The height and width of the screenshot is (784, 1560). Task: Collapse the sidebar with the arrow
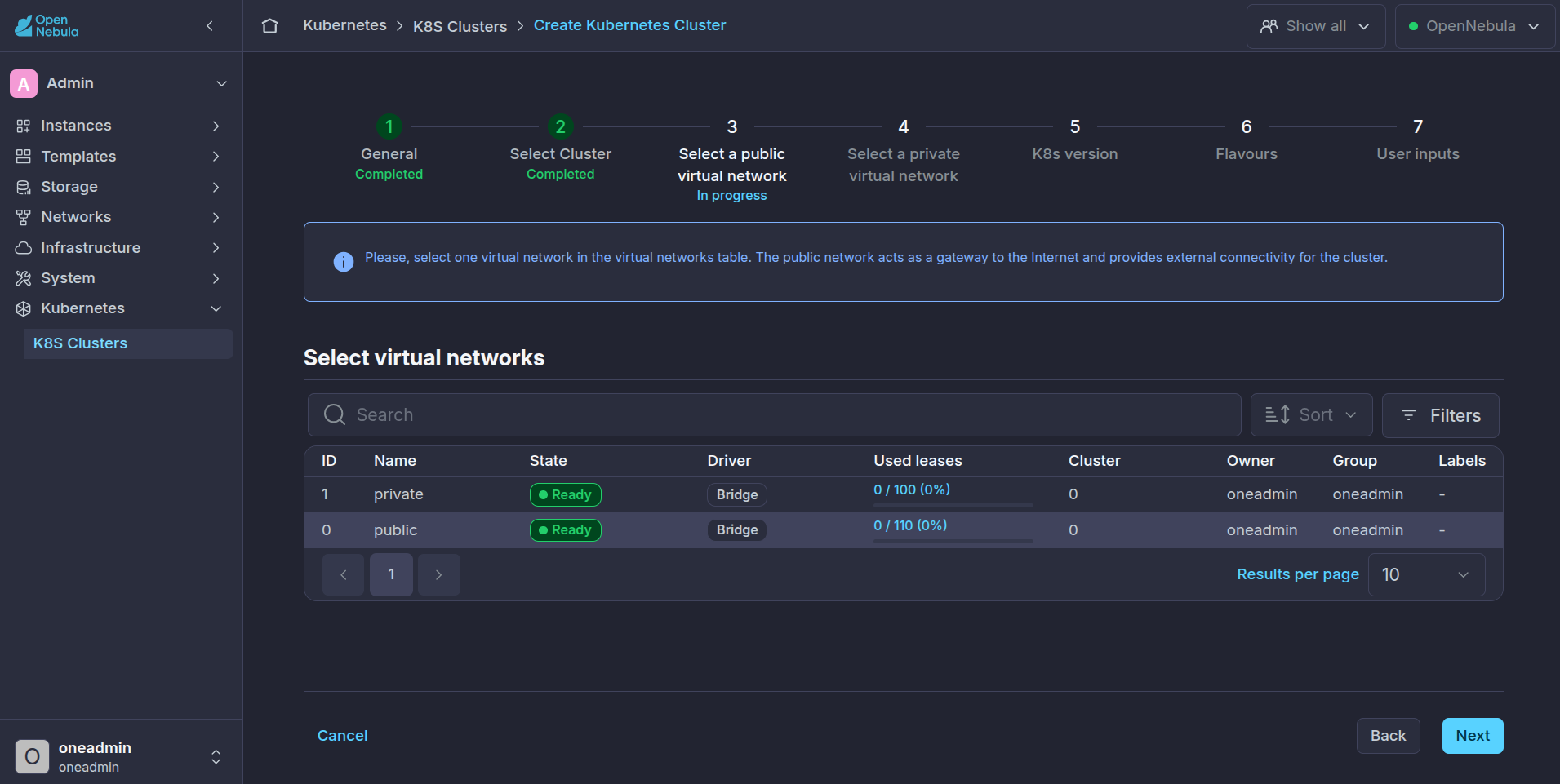[210, 26]
